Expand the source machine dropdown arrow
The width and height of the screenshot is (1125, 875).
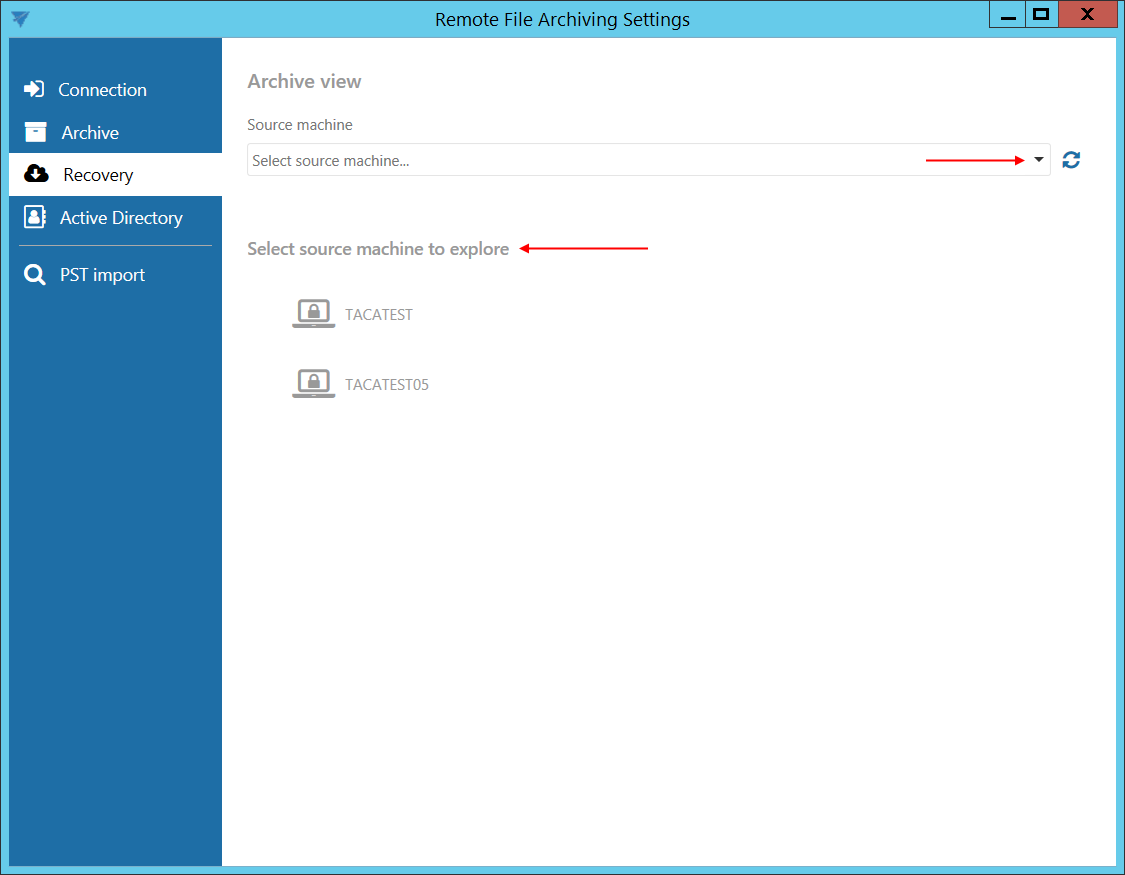tap(1038, 160)
